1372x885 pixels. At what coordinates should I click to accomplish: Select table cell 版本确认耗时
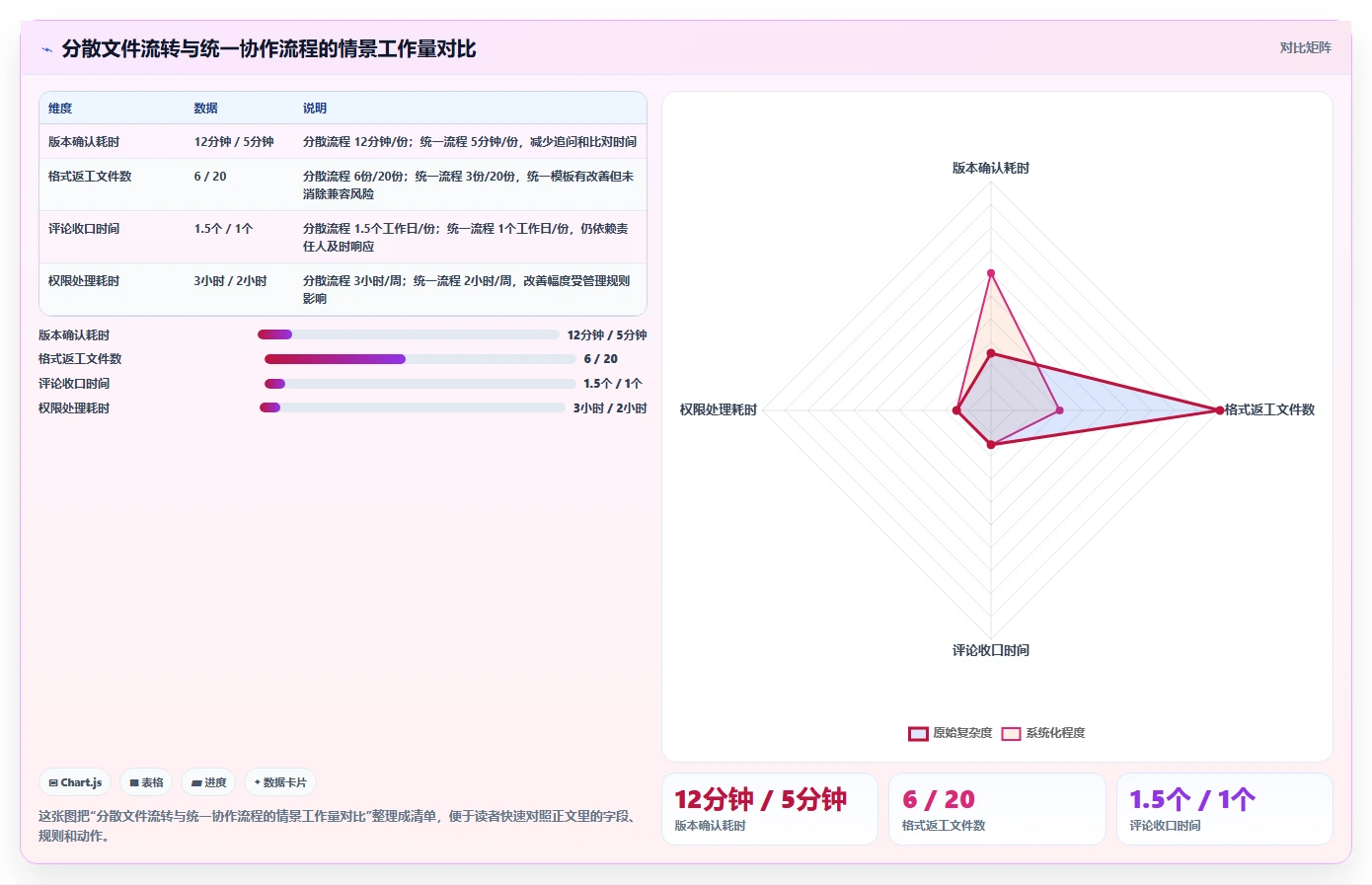click(x=84, y=142)
